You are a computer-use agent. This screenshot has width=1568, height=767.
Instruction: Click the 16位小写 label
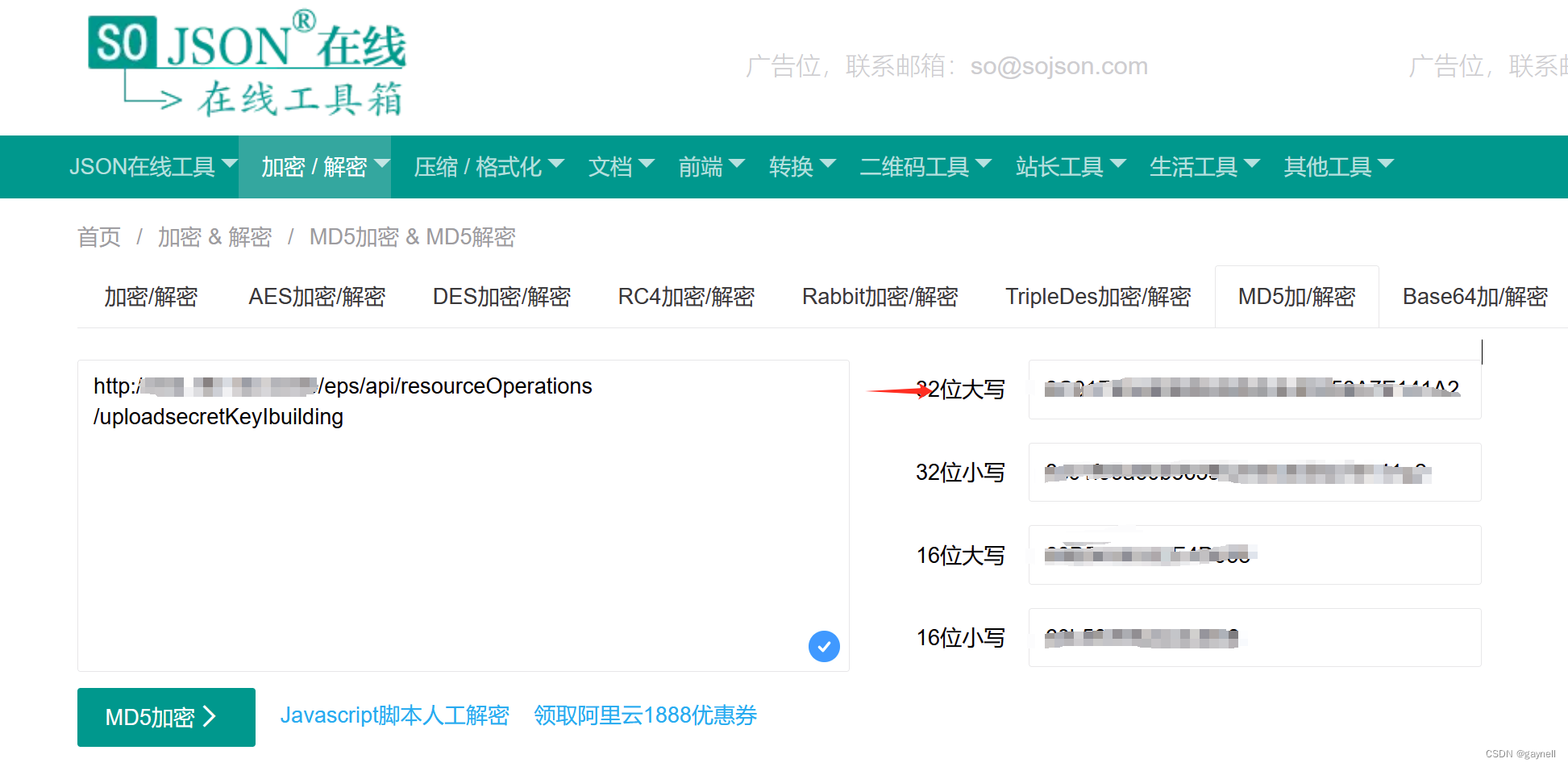tap(960, 637)
